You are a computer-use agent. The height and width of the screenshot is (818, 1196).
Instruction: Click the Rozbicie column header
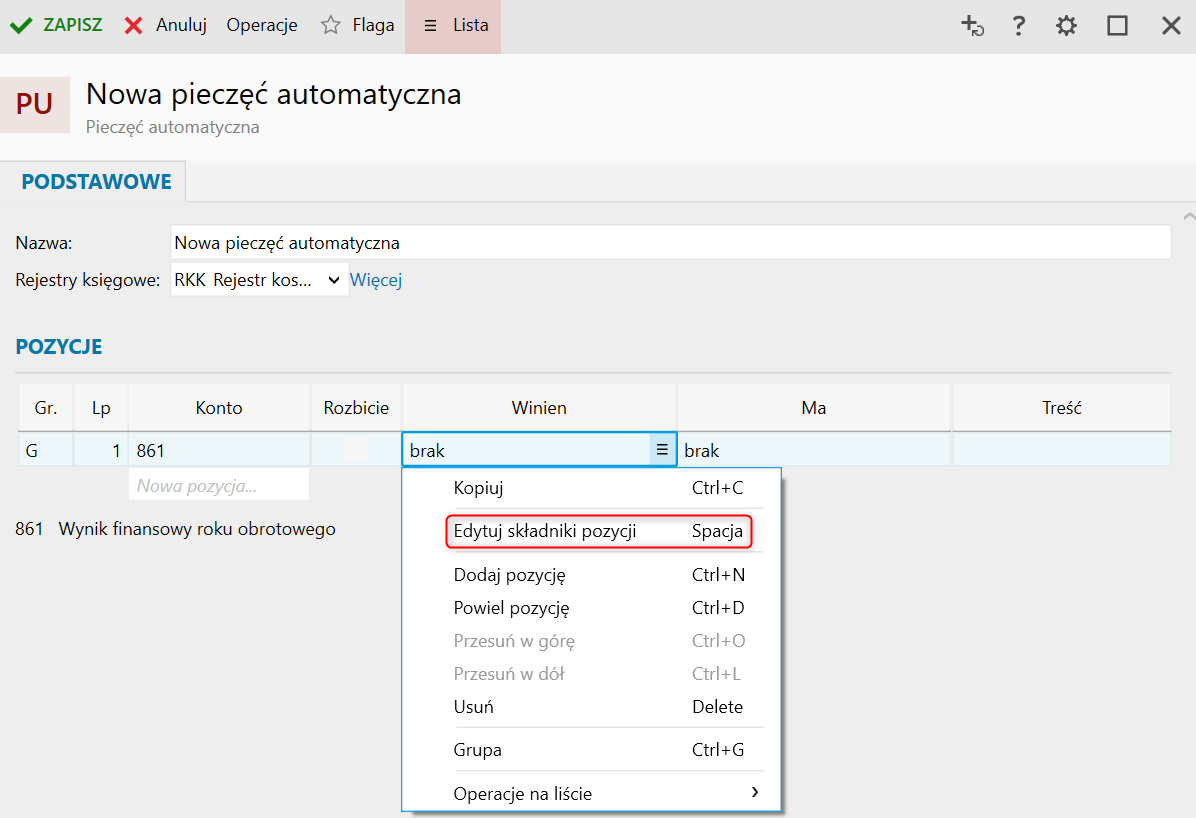[x=356, y=407]
